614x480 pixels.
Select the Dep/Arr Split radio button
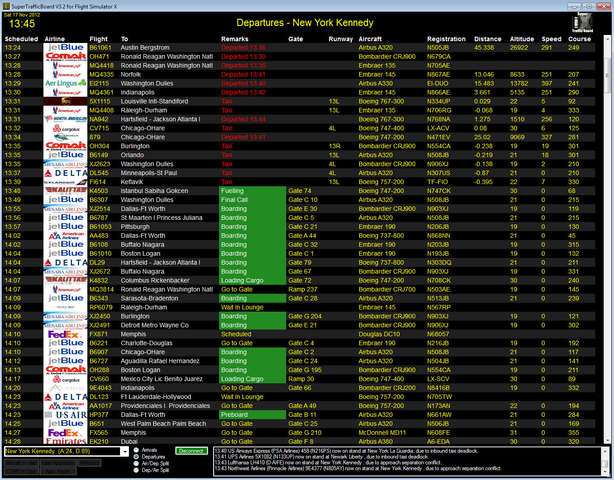pyautogui.click(x=136, y=470)
